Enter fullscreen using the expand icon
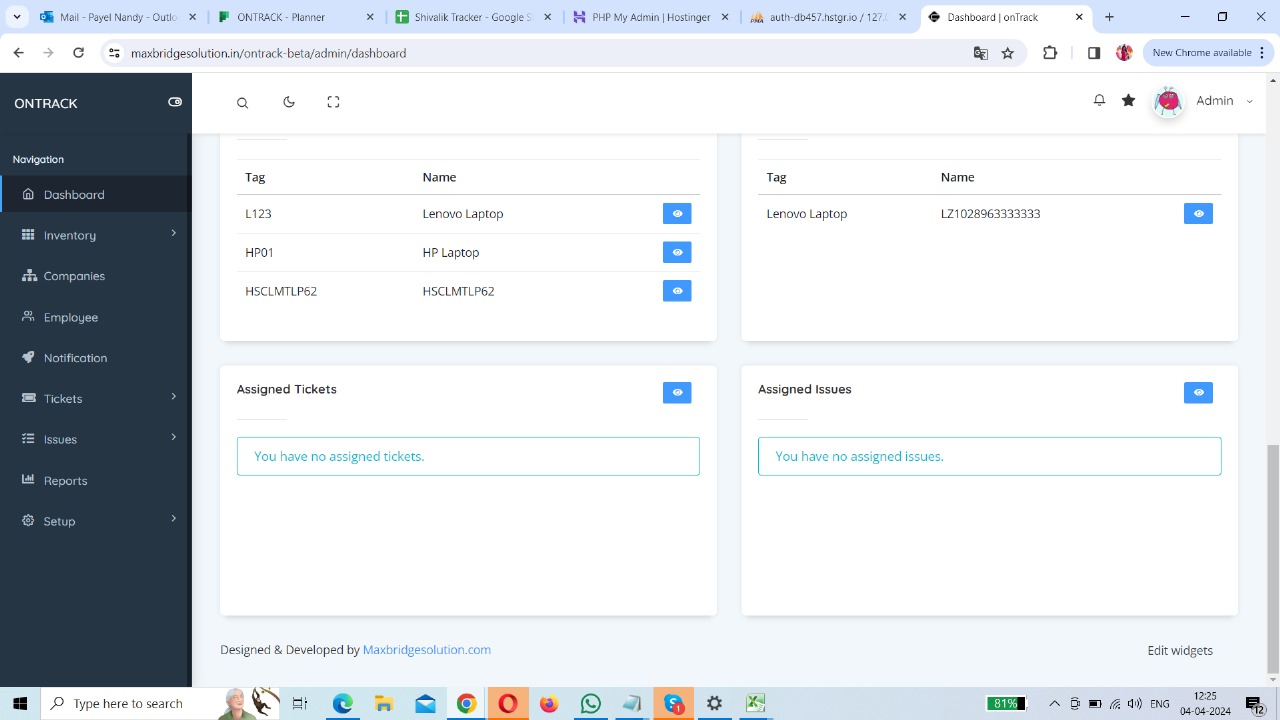The height and width of the screenshot is (720, 1280). coord(333,102)
